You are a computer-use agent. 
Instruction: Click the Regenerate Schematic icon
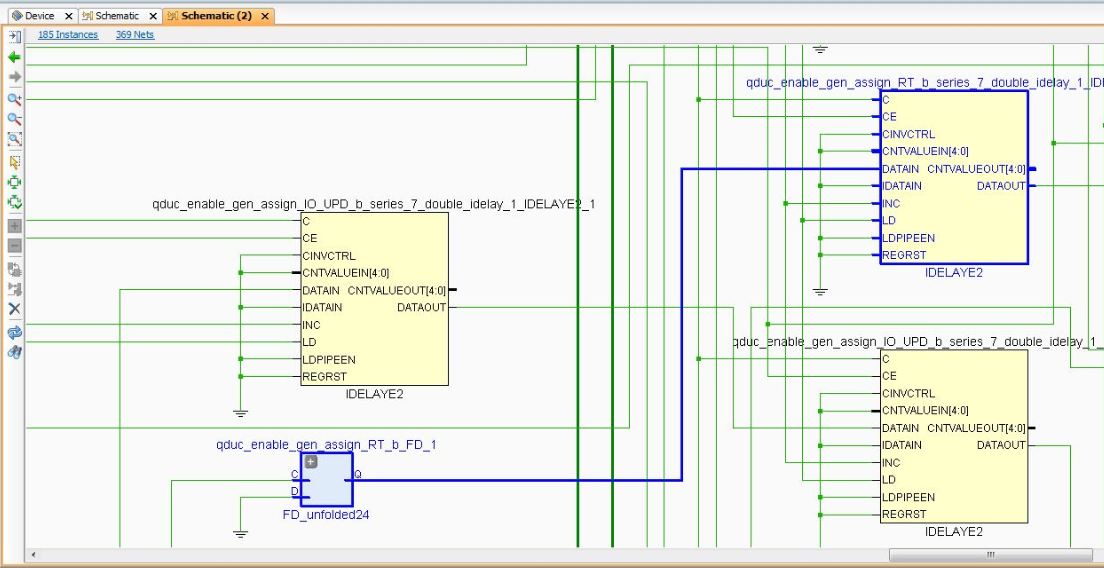click(14, 331)
